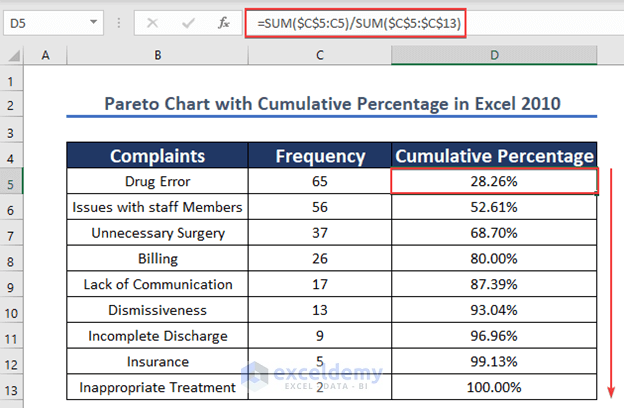Select column C header
Viewport: 624px width, 408px height.
[x=319, y=56]
